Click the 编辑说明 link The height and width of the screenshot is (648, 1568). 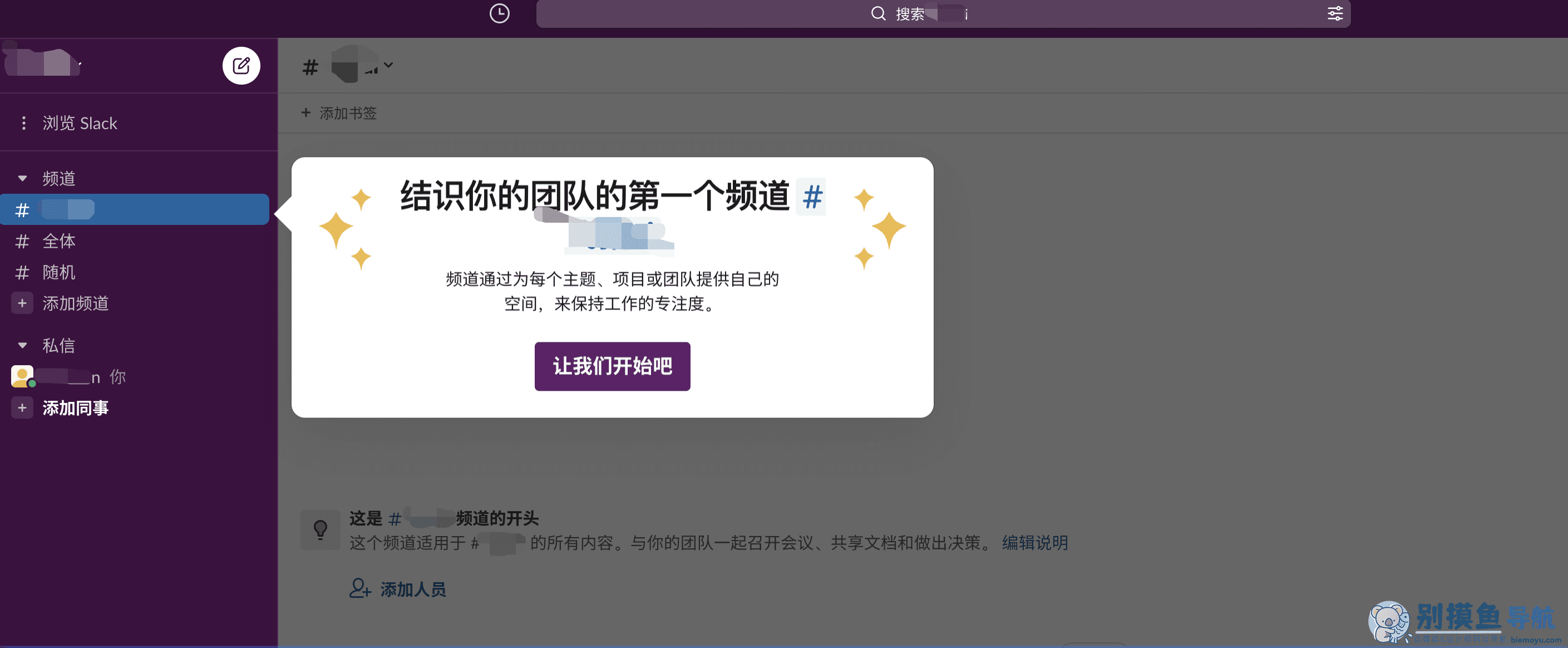(x=1035, y=543)
